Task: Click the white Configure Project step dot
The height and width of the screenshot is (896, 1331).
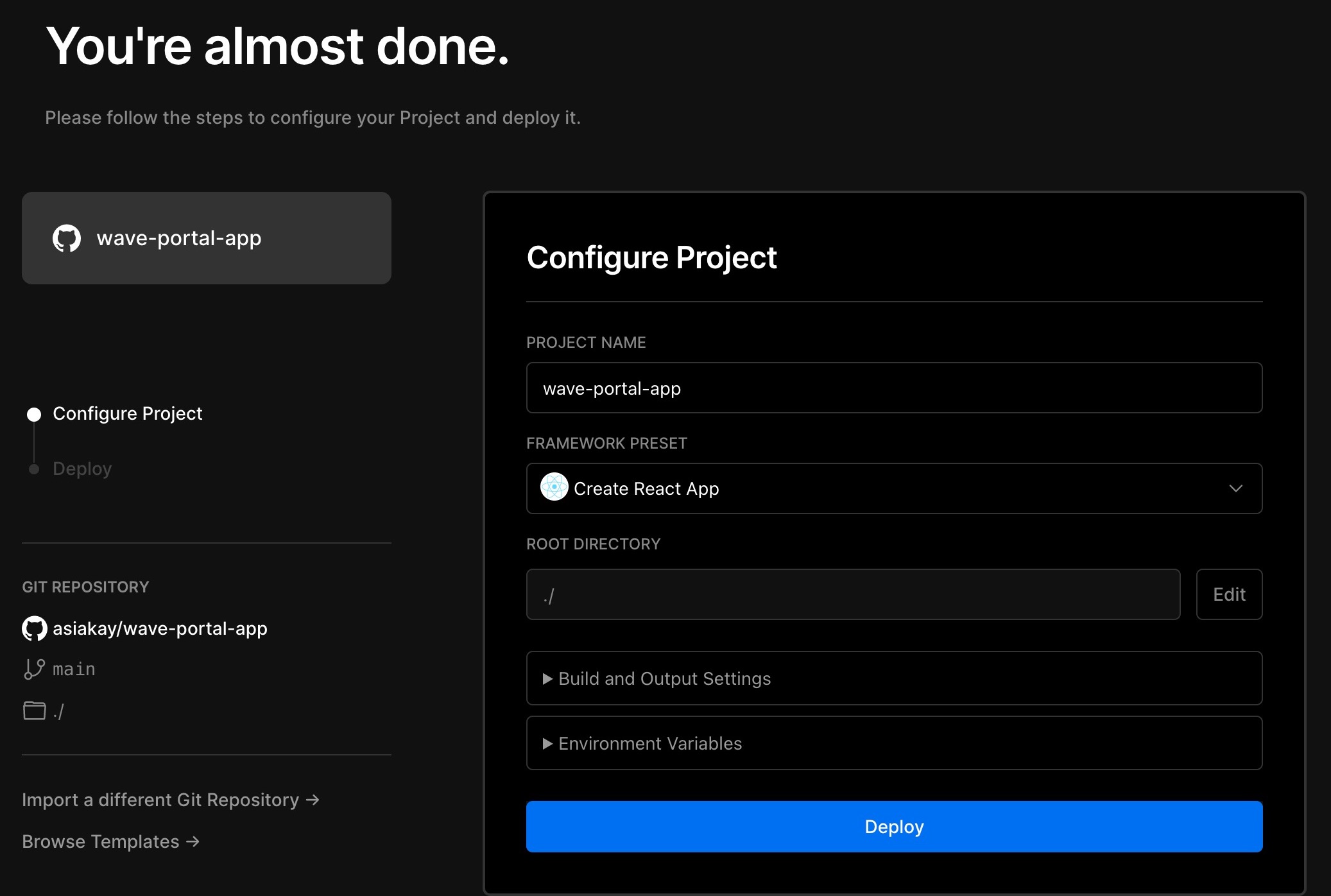Action: [x=34, y=414]
